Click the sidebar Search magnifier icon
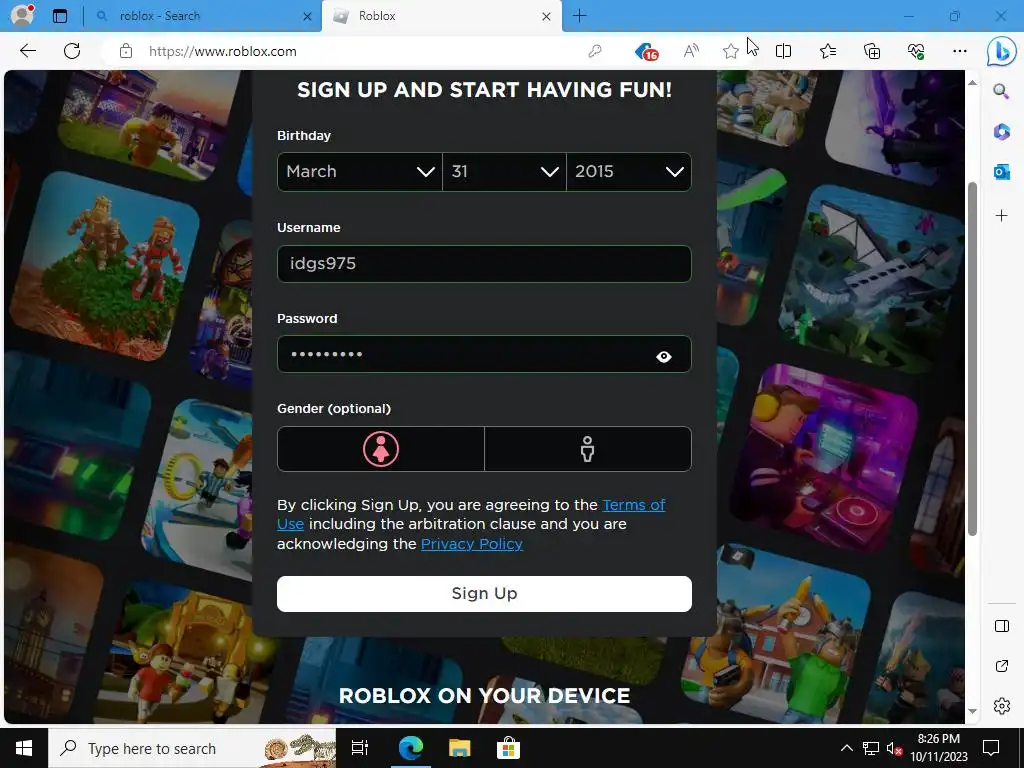 pos(1001,91)
